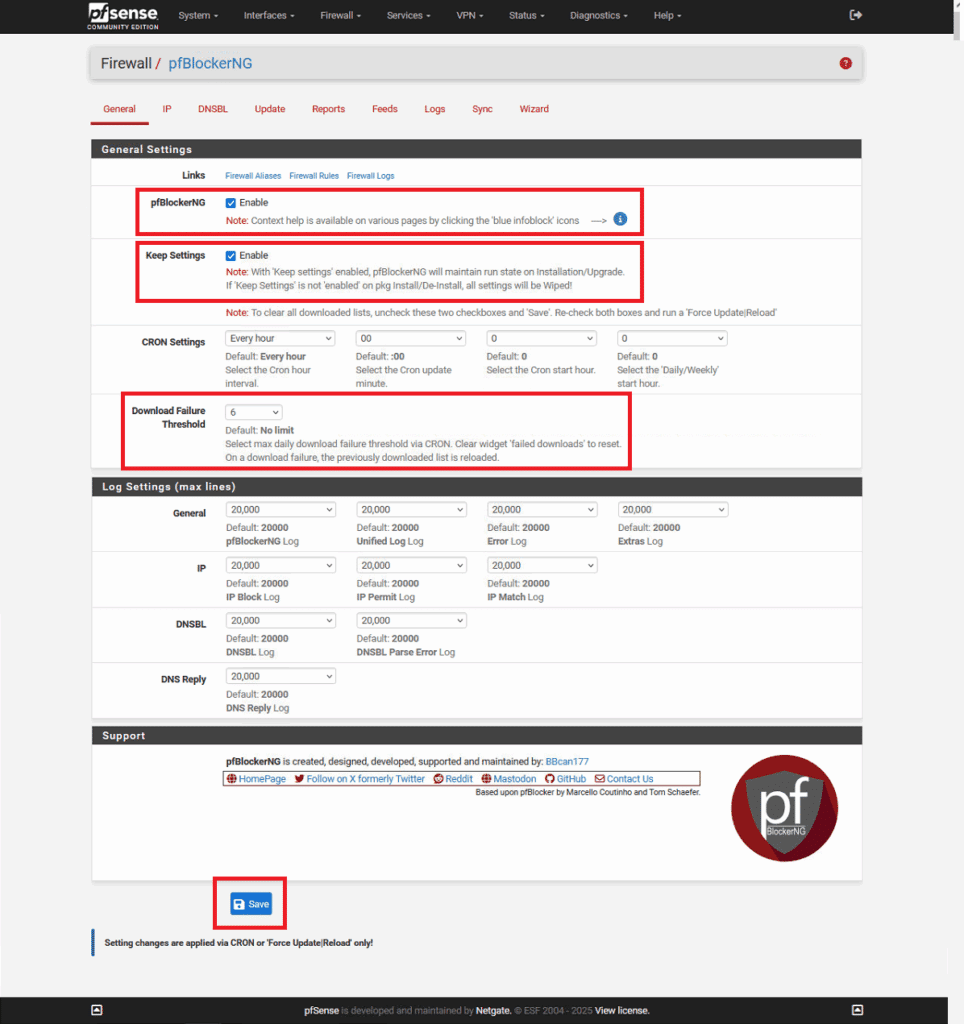Open the Firewall Aliases link
The height and width of the screenshot is (1024, 964).
[253, 176]
